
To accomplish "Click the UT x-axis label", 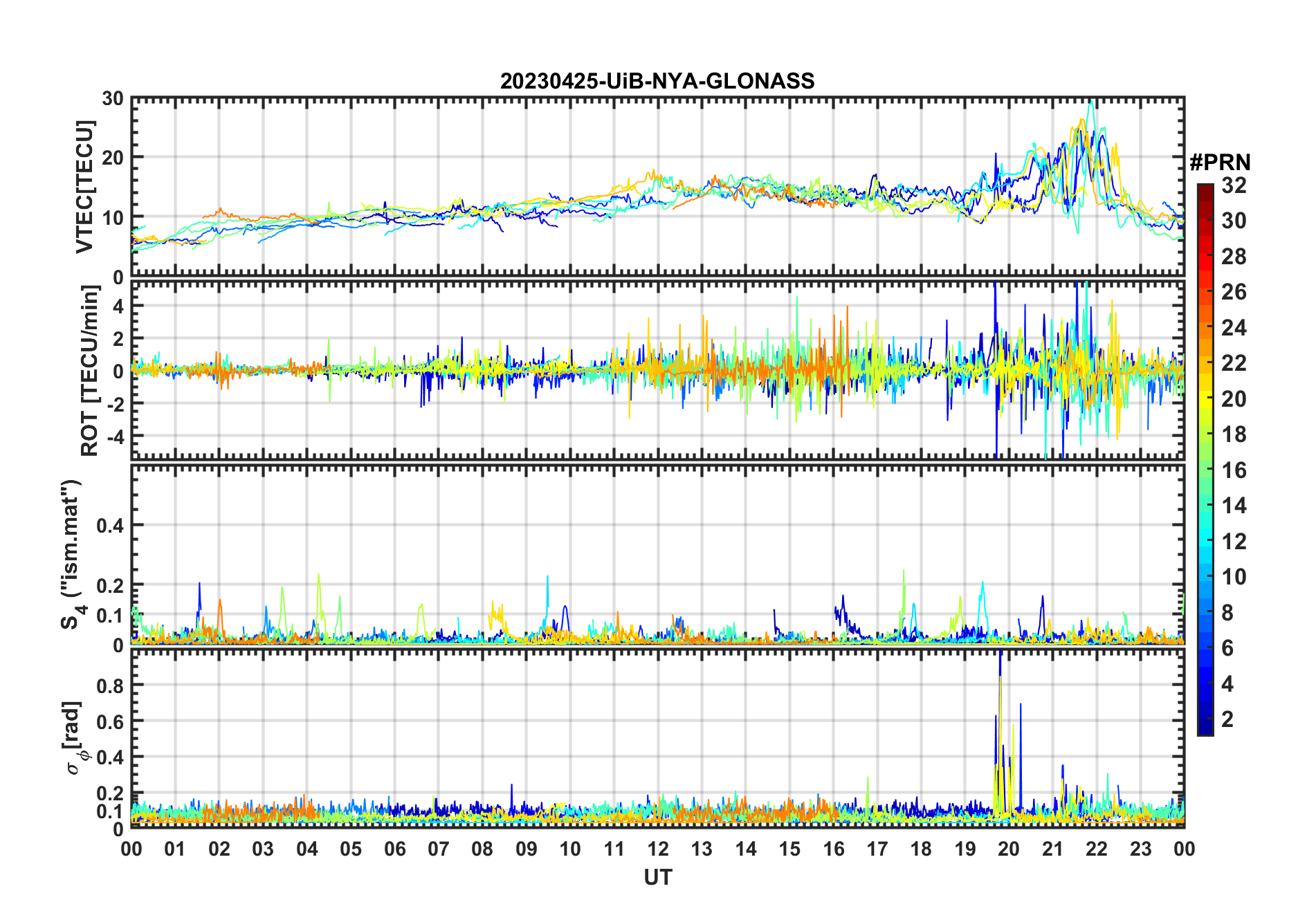I will (658, 878).
